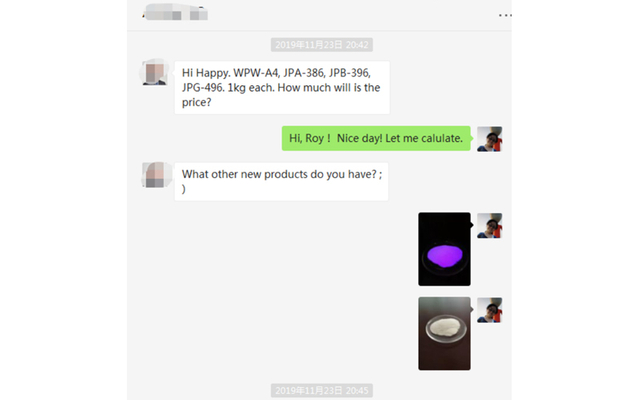
Task: Click the 'WPW-A4' text in first message
Action: point(256,73)
